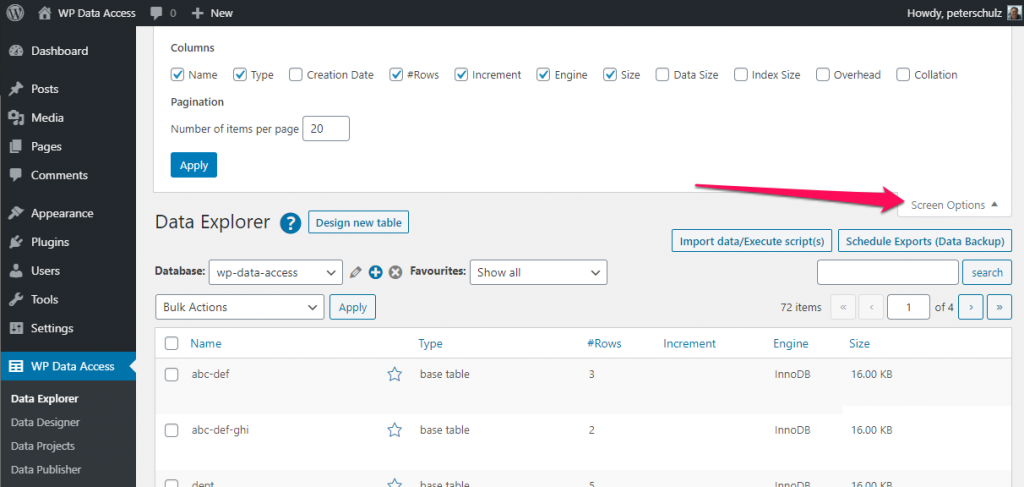
Task: Click the Number of items per page field
Action: click(x=327, y=129)
